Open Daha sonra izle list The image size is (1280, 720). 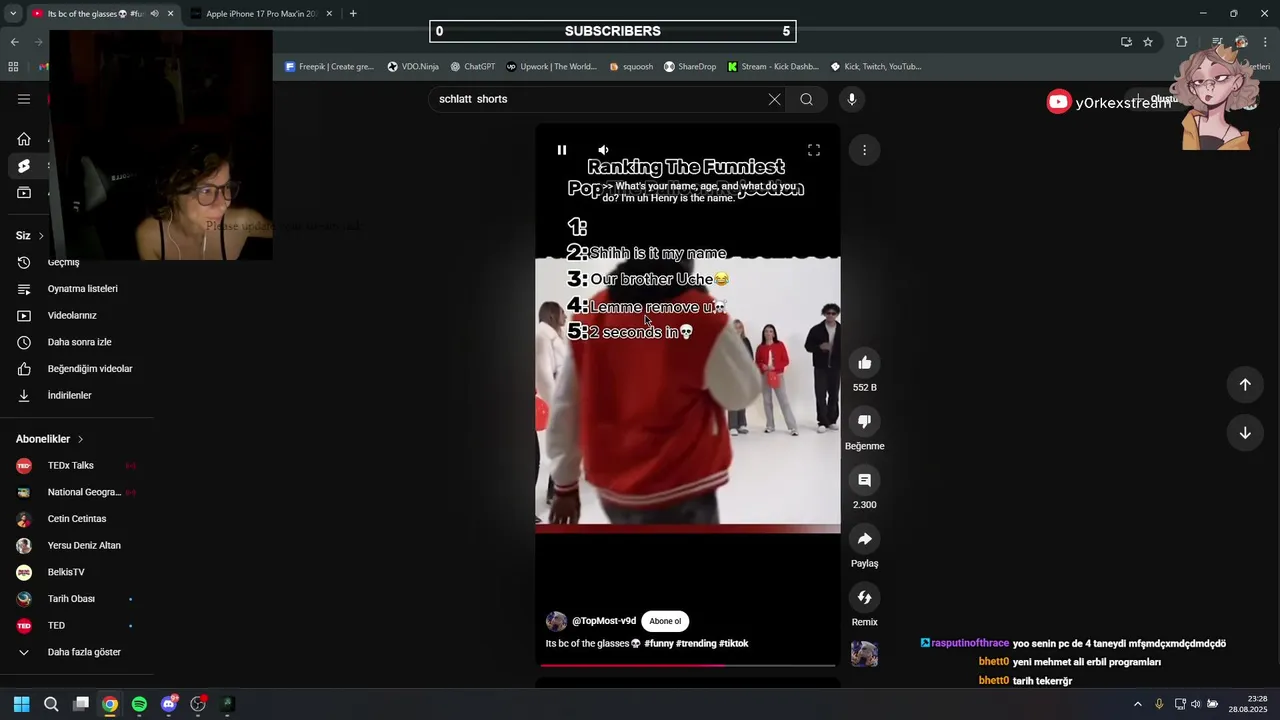coord(77,342)
